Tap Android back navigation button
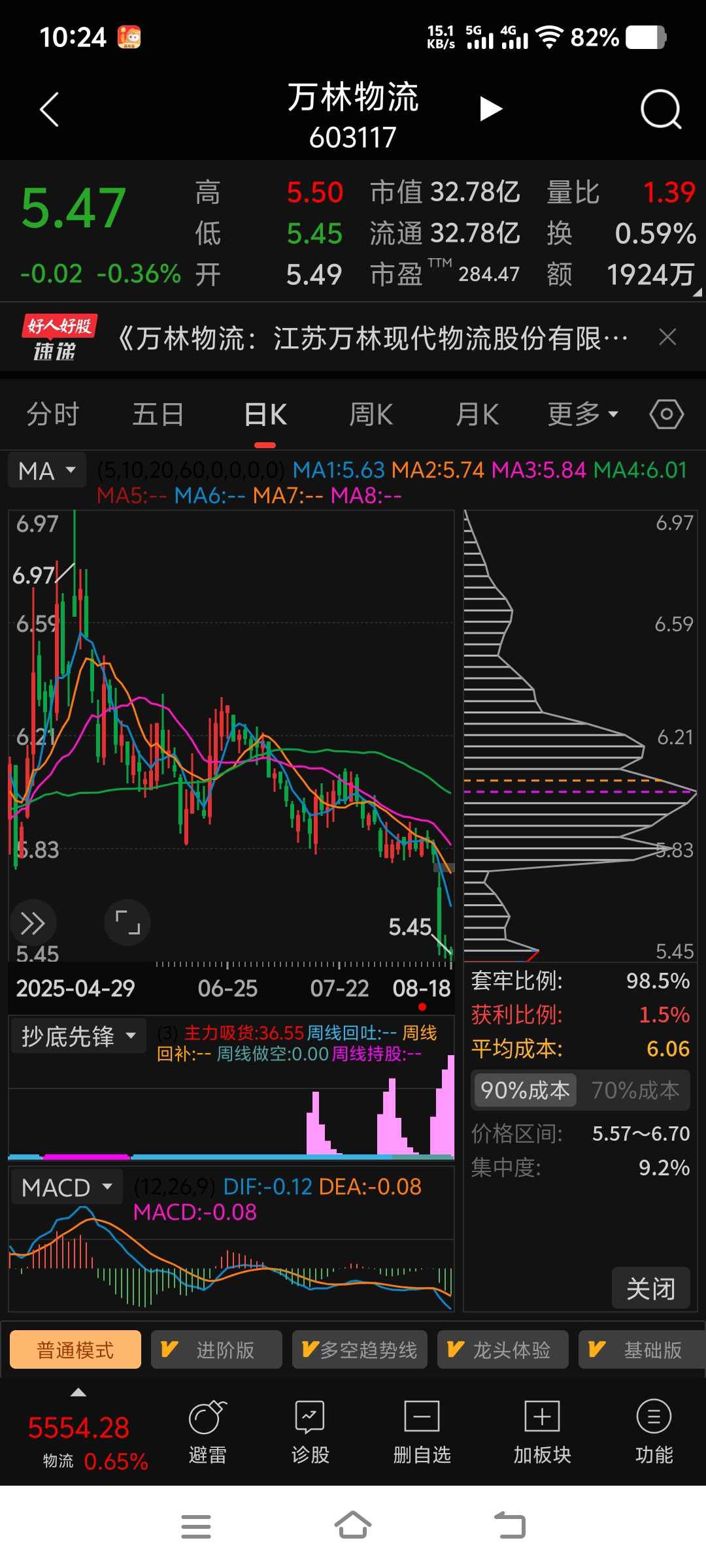Screen dimensions: 706x1568 point(510,1526)
